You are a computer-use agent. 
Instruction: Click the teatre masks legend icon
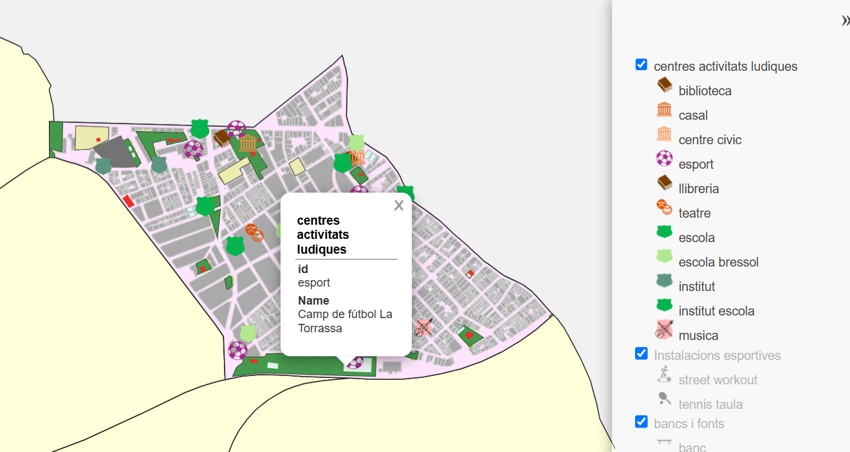[664, 208]
